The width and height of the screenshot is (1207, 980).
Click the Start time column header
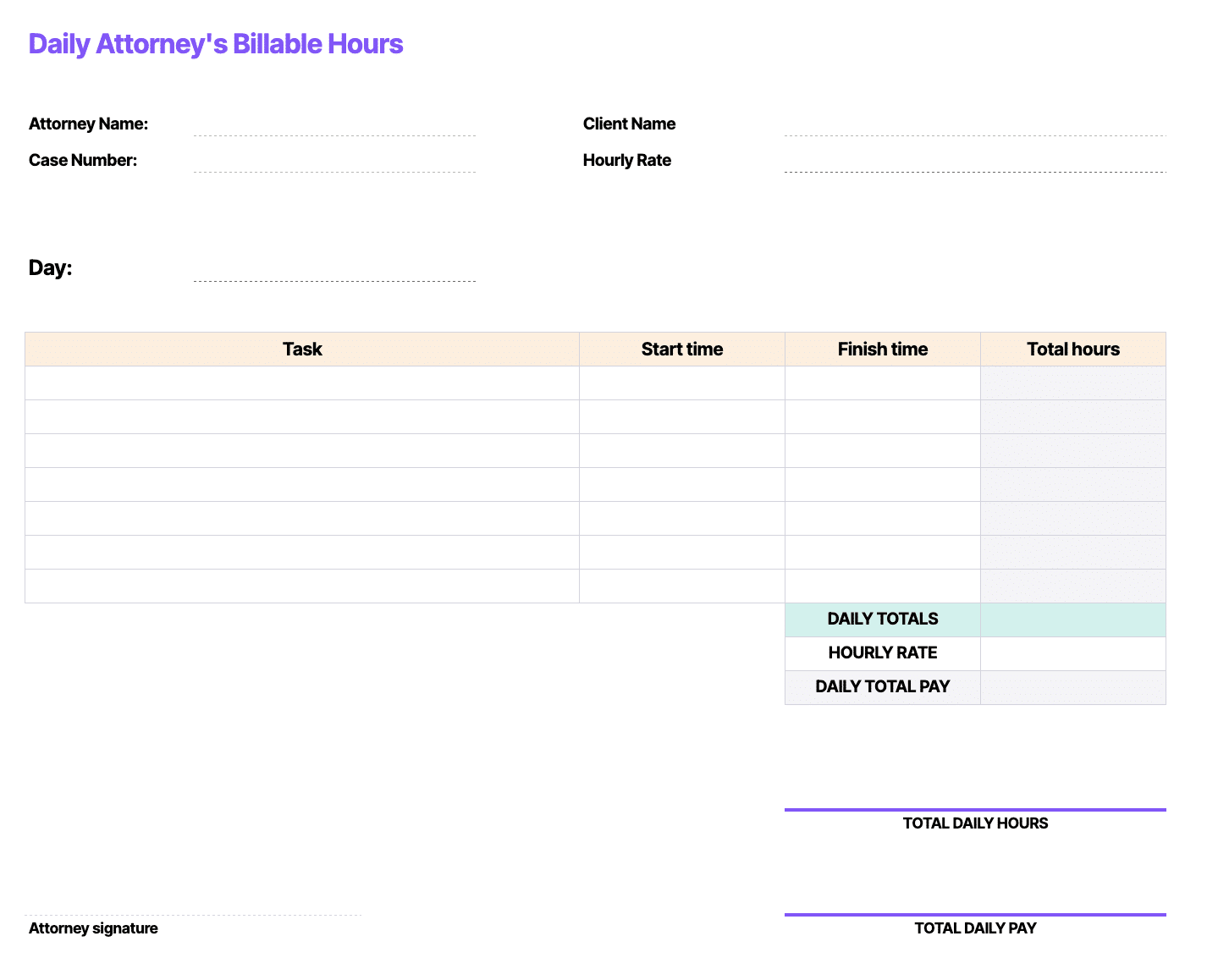pyautogui.click(x=682, y=349)
